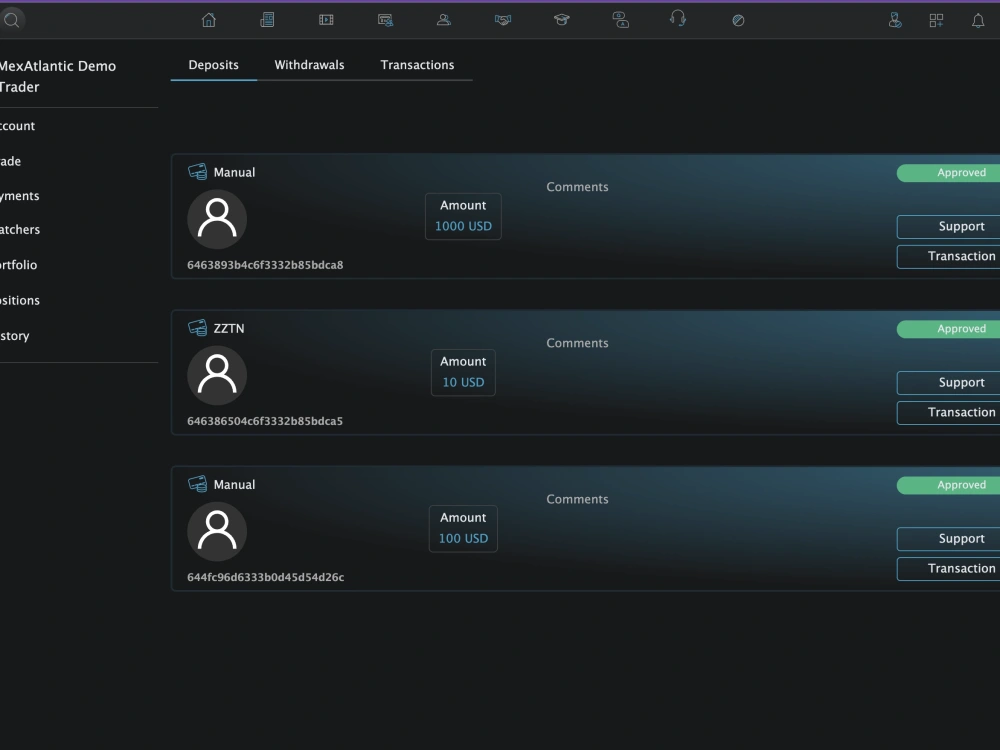Switch to the Transactions tab

pyautogui.click(x=417, y=65)
